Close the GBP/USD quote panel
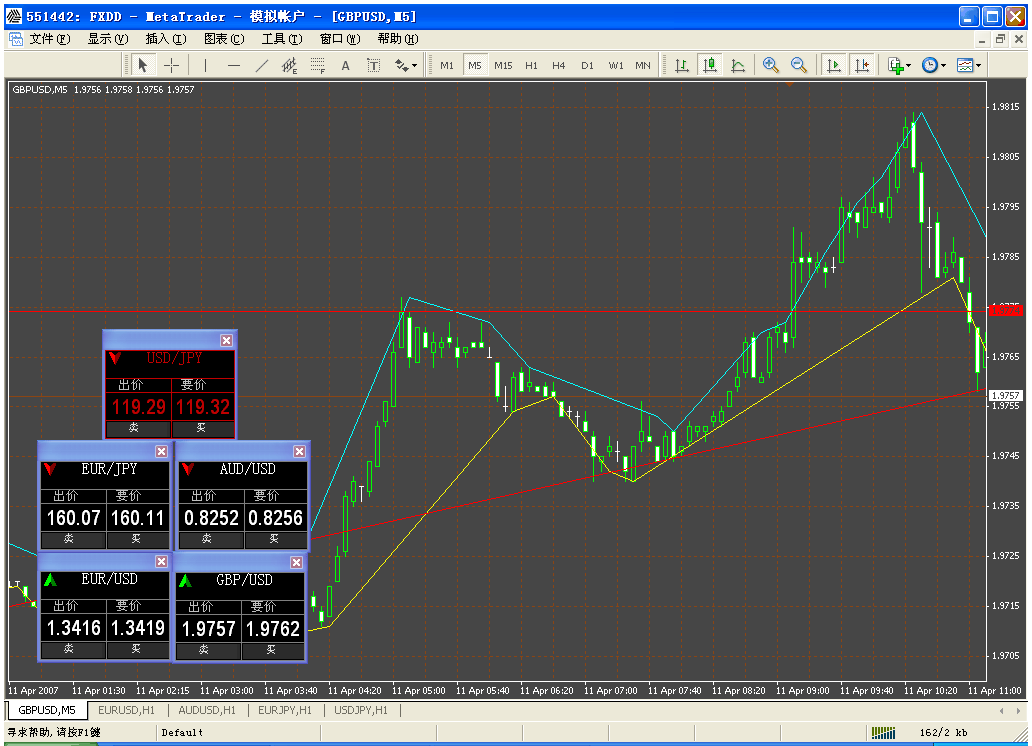 [x=297, y=562]
